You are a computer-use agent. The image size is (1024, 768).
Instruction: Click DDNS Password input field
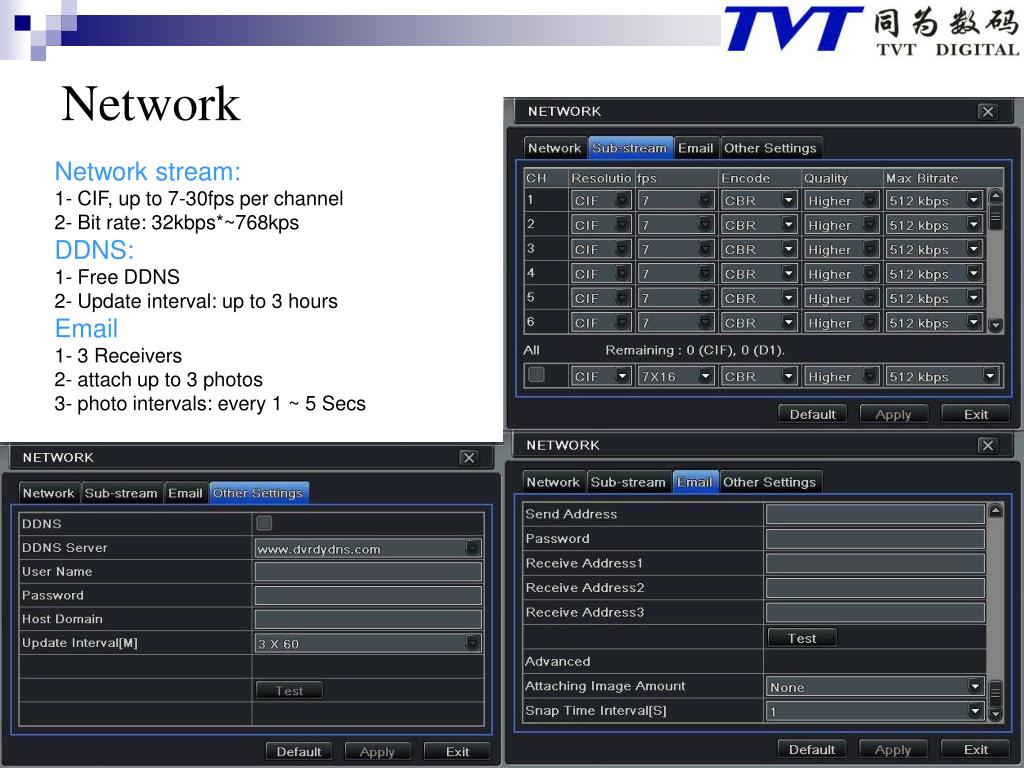point(368,595)
